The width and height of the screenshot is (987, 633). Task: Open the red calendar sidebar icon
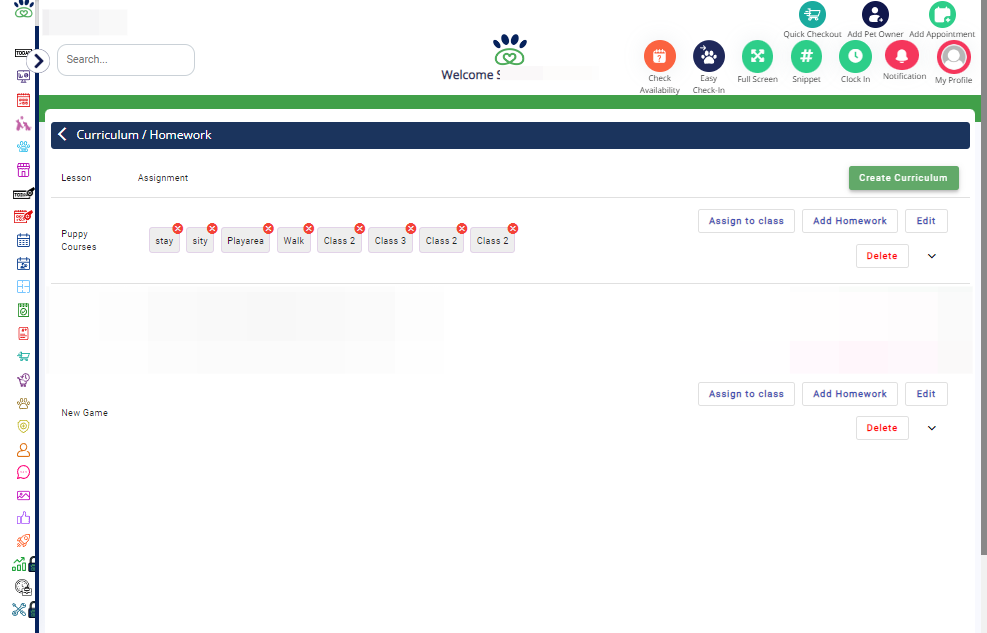coord(23,100)
